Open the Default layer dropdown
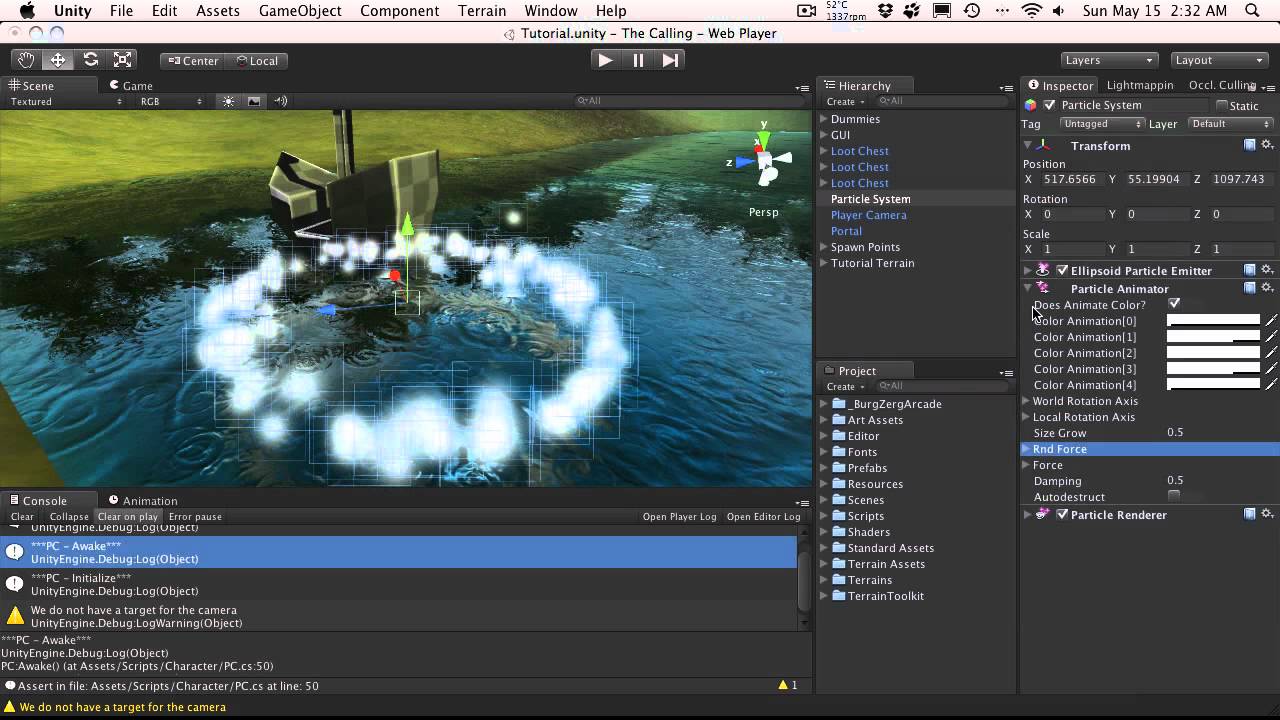Screen dimensions: 1280x720 [x=1230, y=124]
